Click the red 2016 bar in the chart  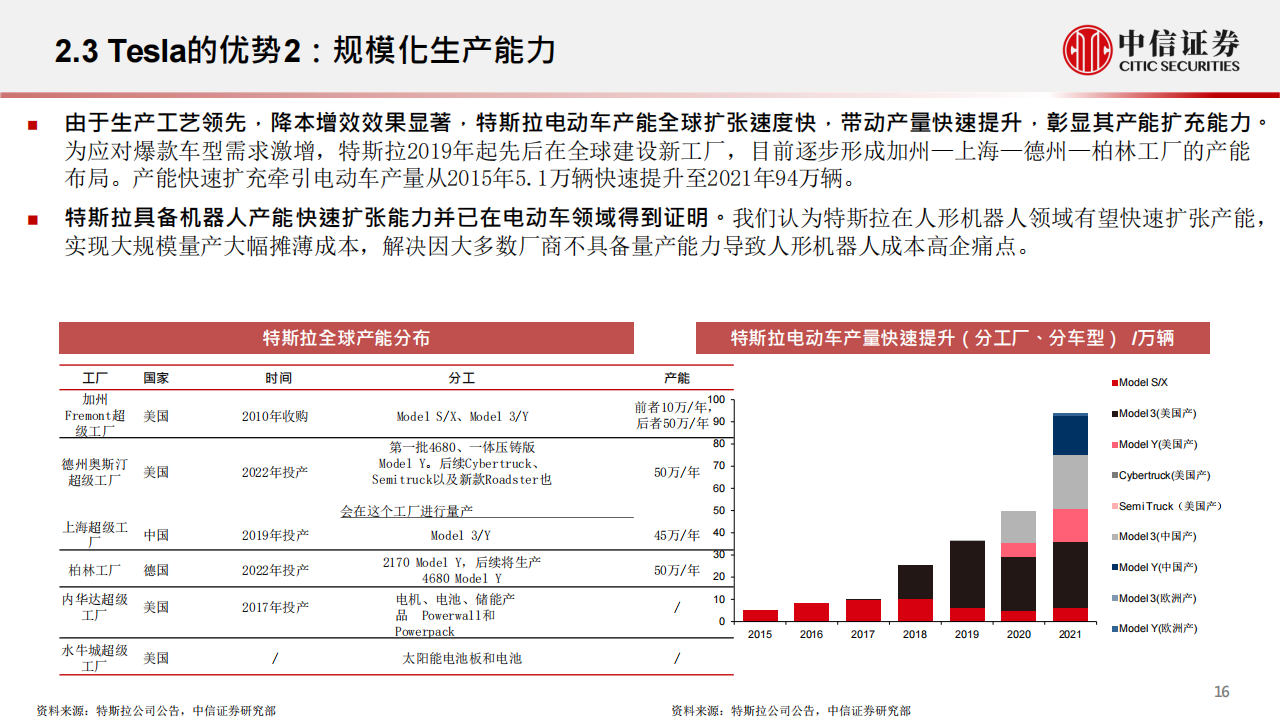[812, 612]
